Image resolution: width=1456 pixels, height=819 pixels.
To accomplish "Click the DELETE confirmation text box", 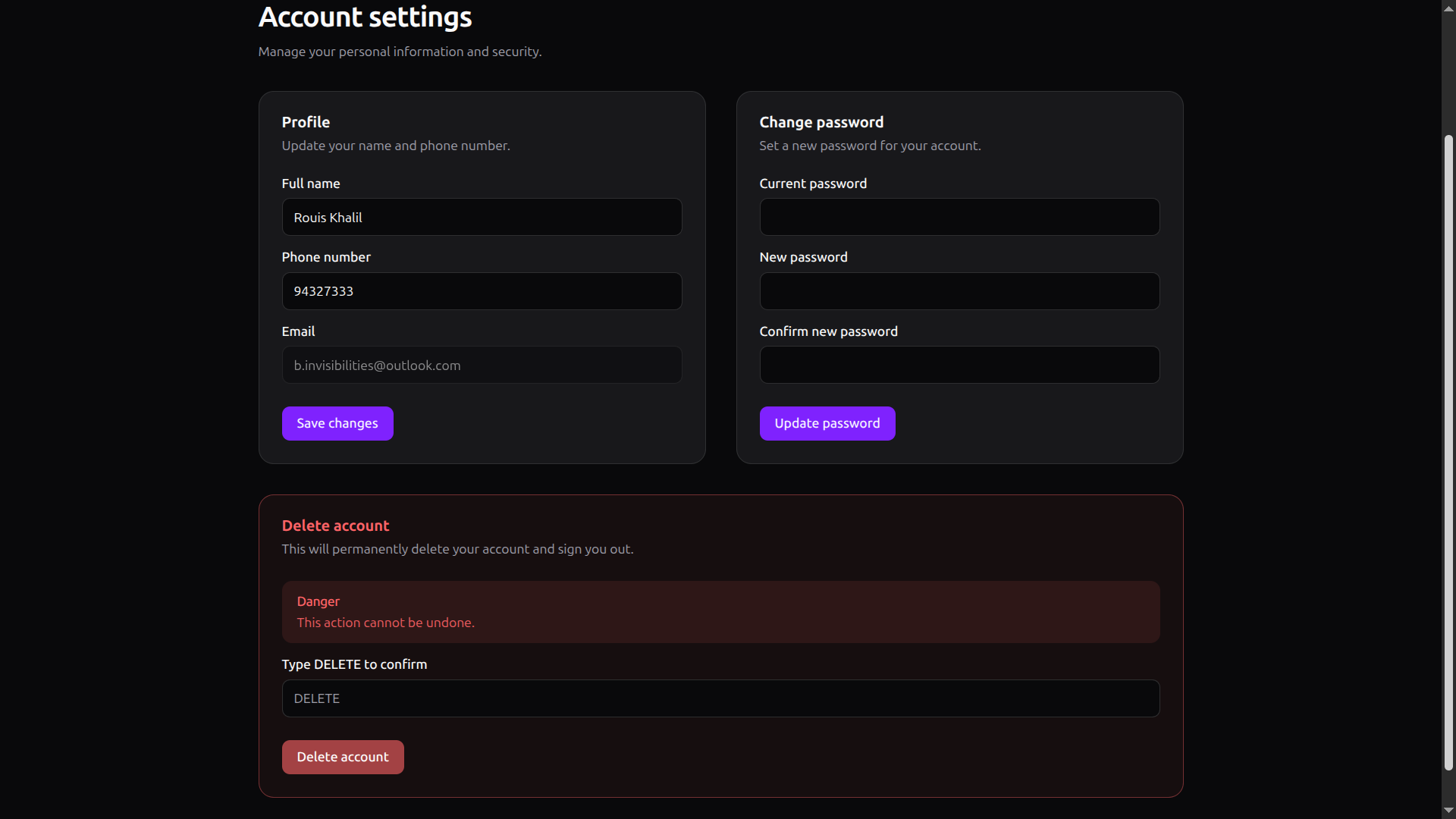I will 720,698.
